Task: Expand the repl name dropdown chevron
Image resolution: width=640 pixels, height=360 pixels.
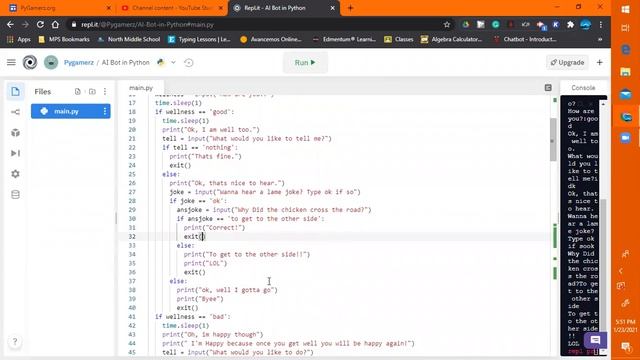Action: click(x=173, y=62)
